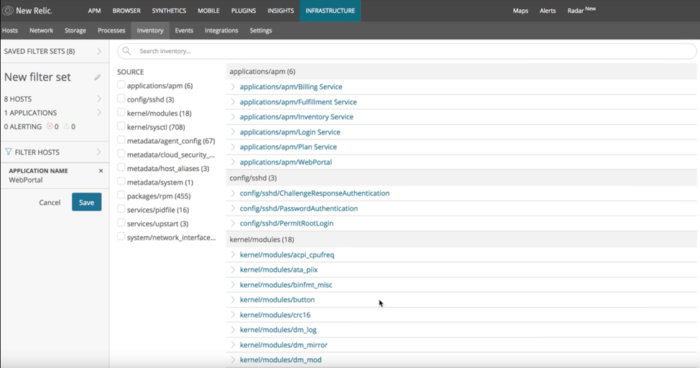
Task: Switch to the Storage tab
Action: coord(75,30)
